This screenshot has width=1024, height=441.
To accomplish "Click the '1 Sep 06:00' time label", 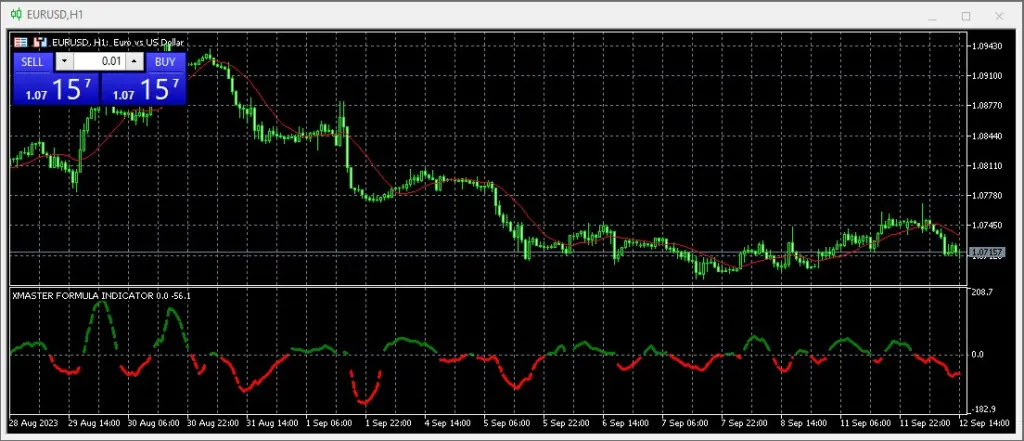I will click(329, 423).
